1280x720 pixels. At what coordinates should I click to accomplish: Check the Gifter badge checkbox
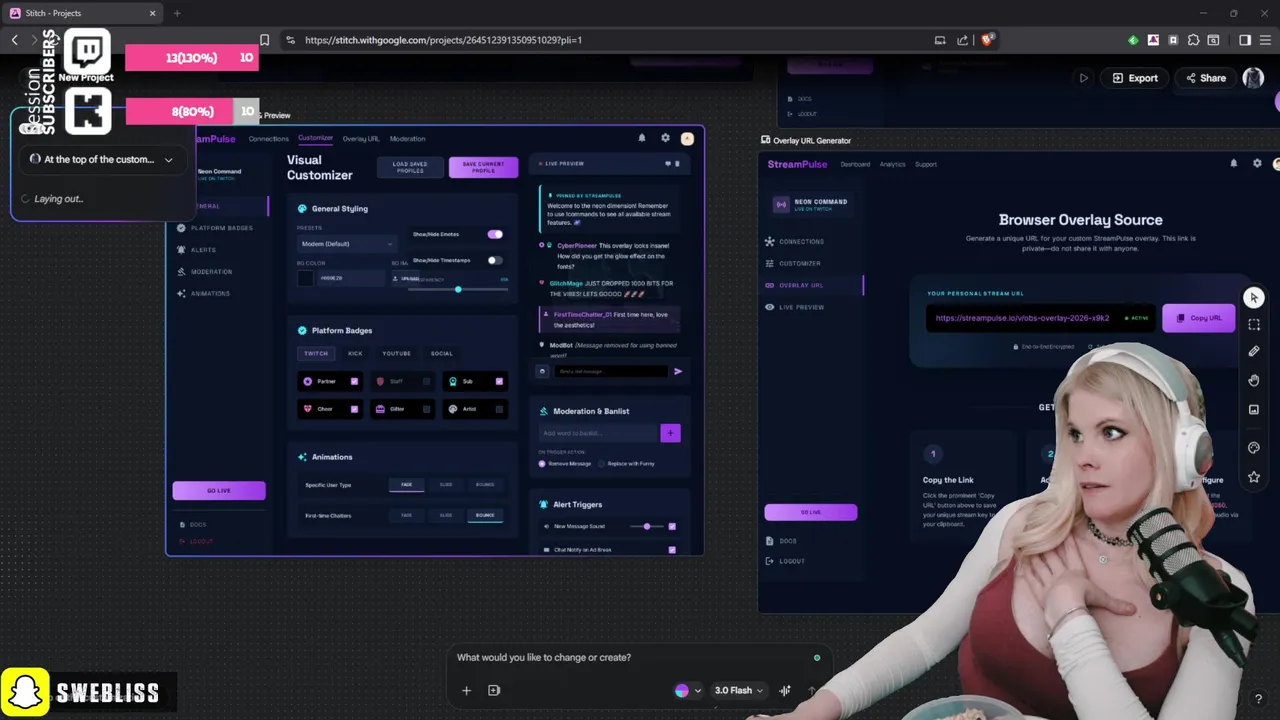tap(427, 409)
